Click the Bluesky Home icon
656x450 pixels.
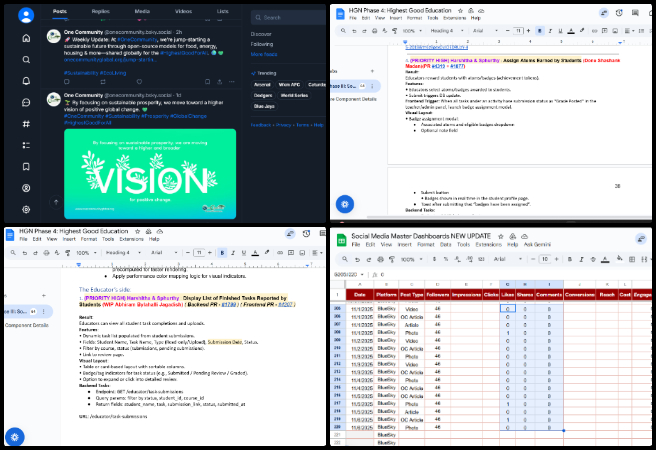(26, 38)
